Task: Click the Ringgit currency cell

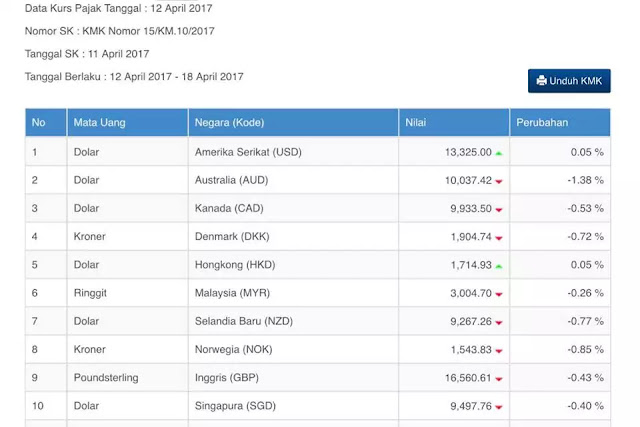Action: pos(127,293)
